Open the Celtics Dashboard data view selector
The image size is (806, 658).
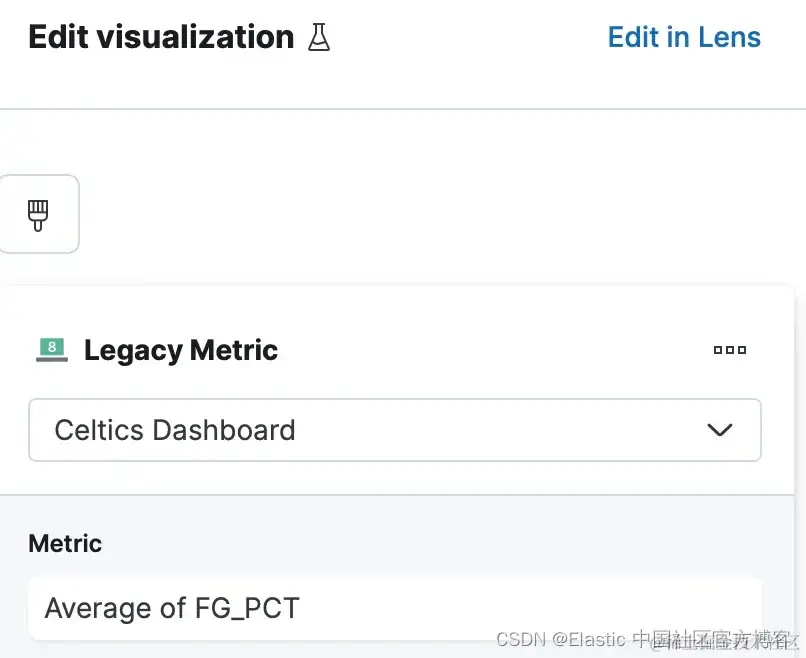tap(394, 430)
